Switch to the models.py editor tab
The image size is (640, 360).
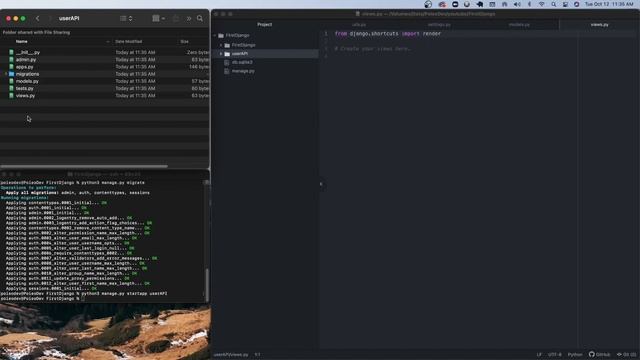pyautogui.click(x=519, y=24)
